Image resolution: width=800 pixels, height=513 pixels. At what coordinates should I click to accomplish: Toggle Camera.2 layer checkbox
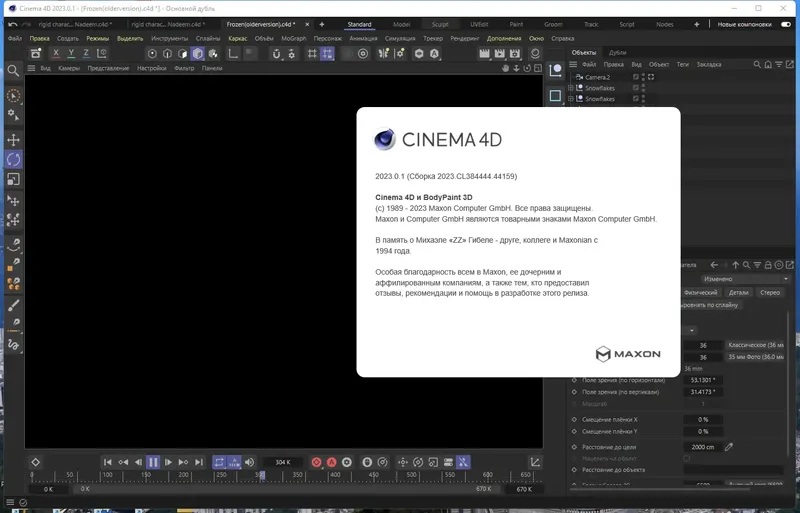(x=636, y=77)
